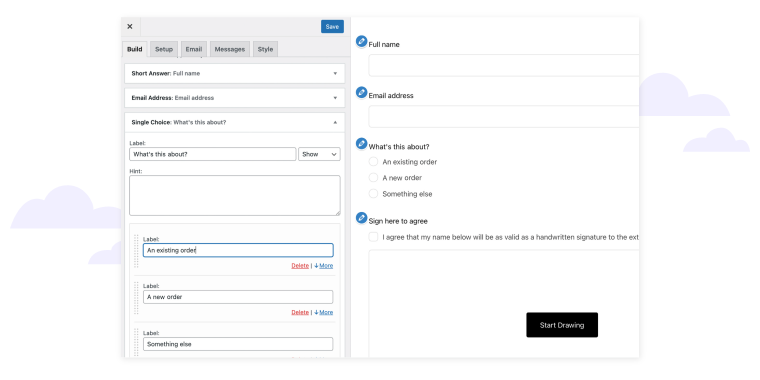Collapse the Single Choice field panel
760x380 pixels.
(235, 122)
